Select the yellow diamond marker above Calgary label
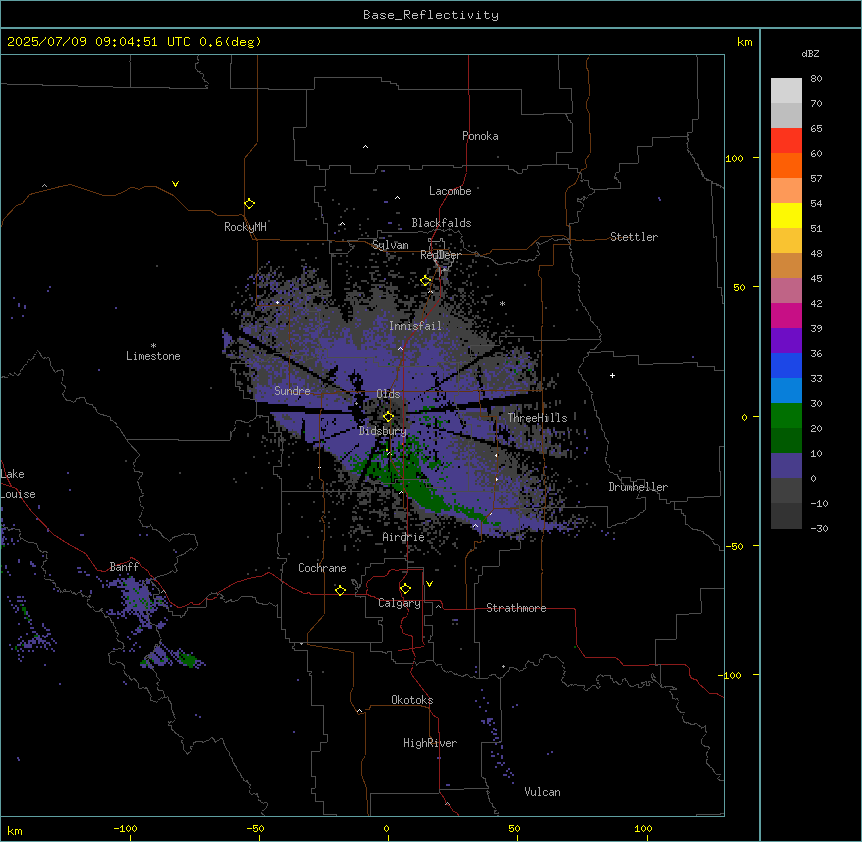 (x=405, y=589)
